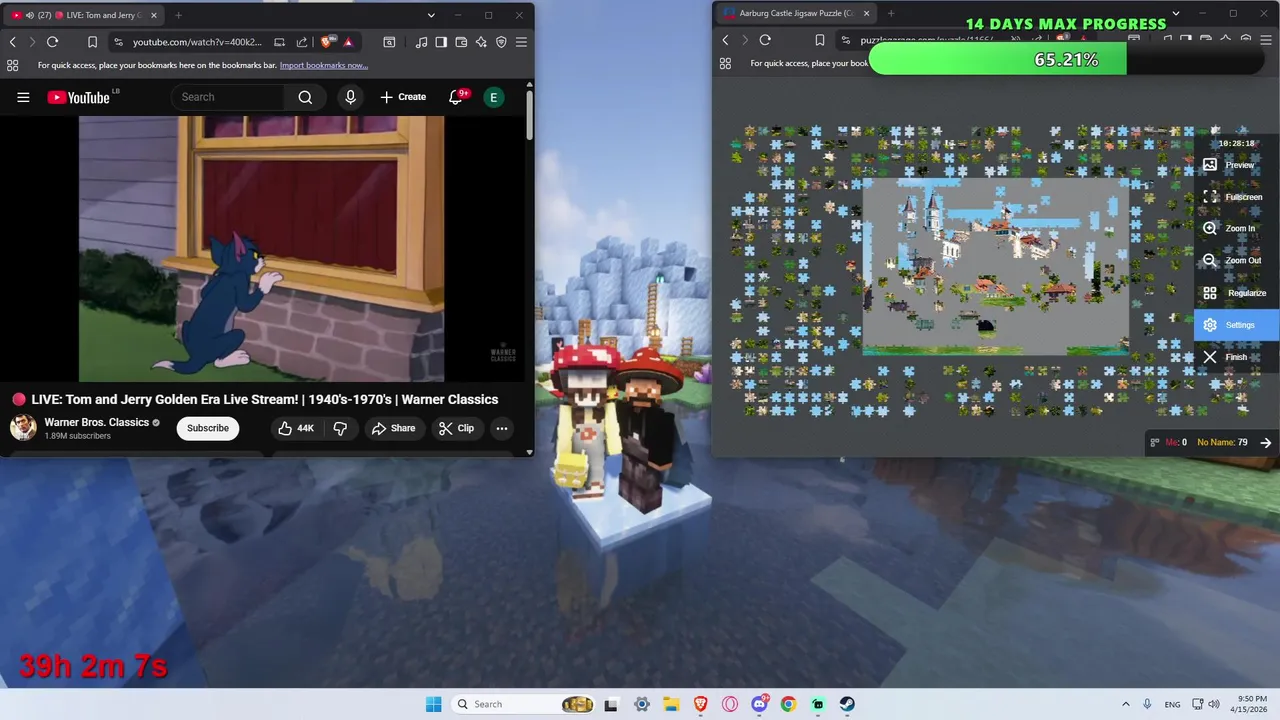Show hidden system tray icons
Screen dimensions: 1280x720
click(x=1125, y=704)
